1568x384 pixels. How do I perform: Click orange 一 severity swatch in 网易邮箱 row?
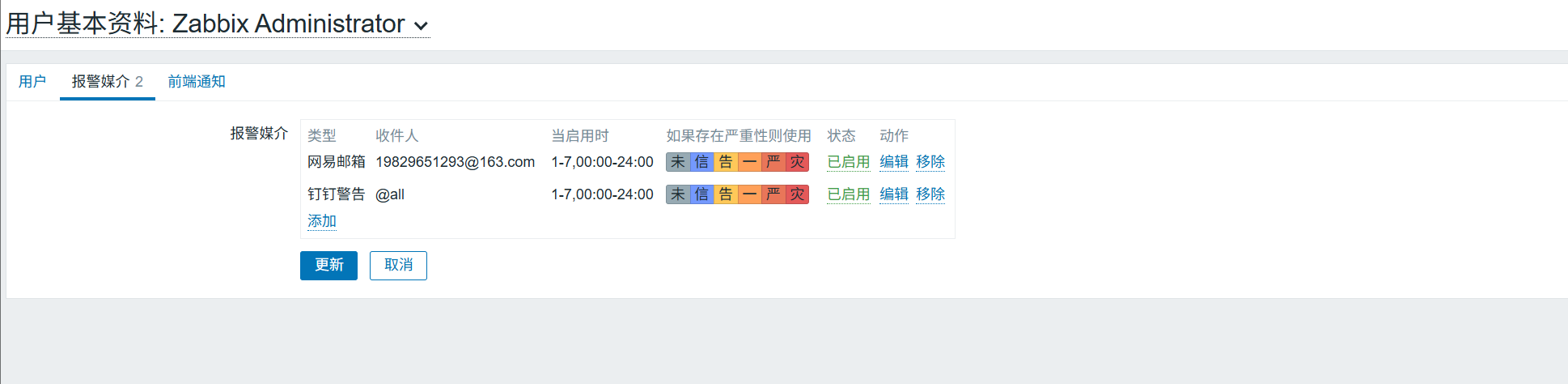click(x=749, y=162)
